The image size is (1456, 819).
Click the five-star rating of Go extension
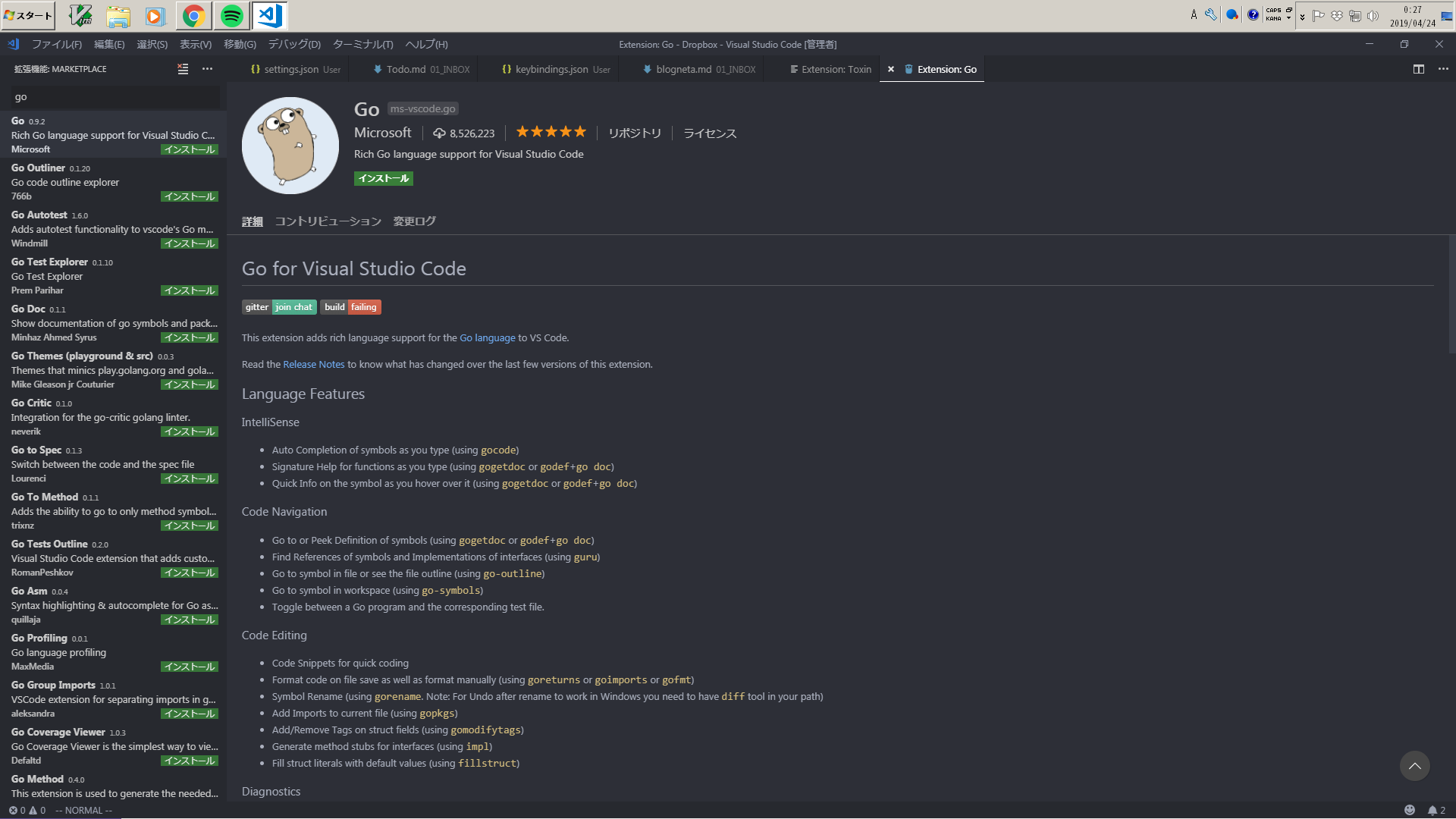551,132
